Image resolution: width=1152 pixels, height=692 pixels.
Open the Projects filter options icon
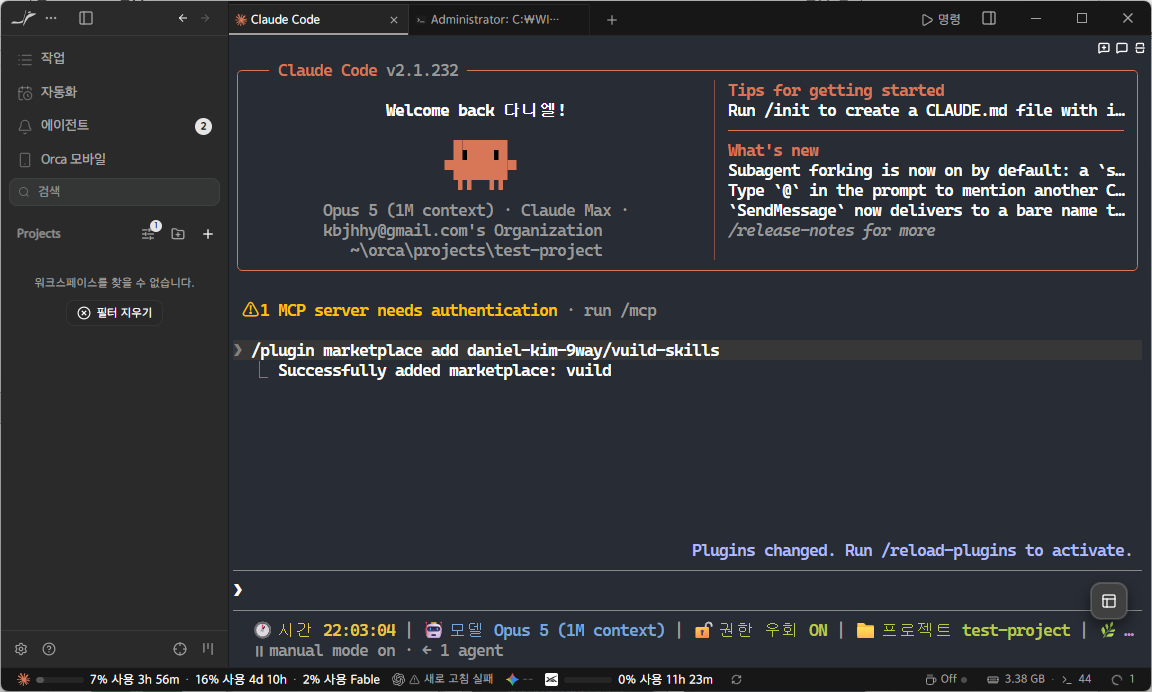[149, 233]
